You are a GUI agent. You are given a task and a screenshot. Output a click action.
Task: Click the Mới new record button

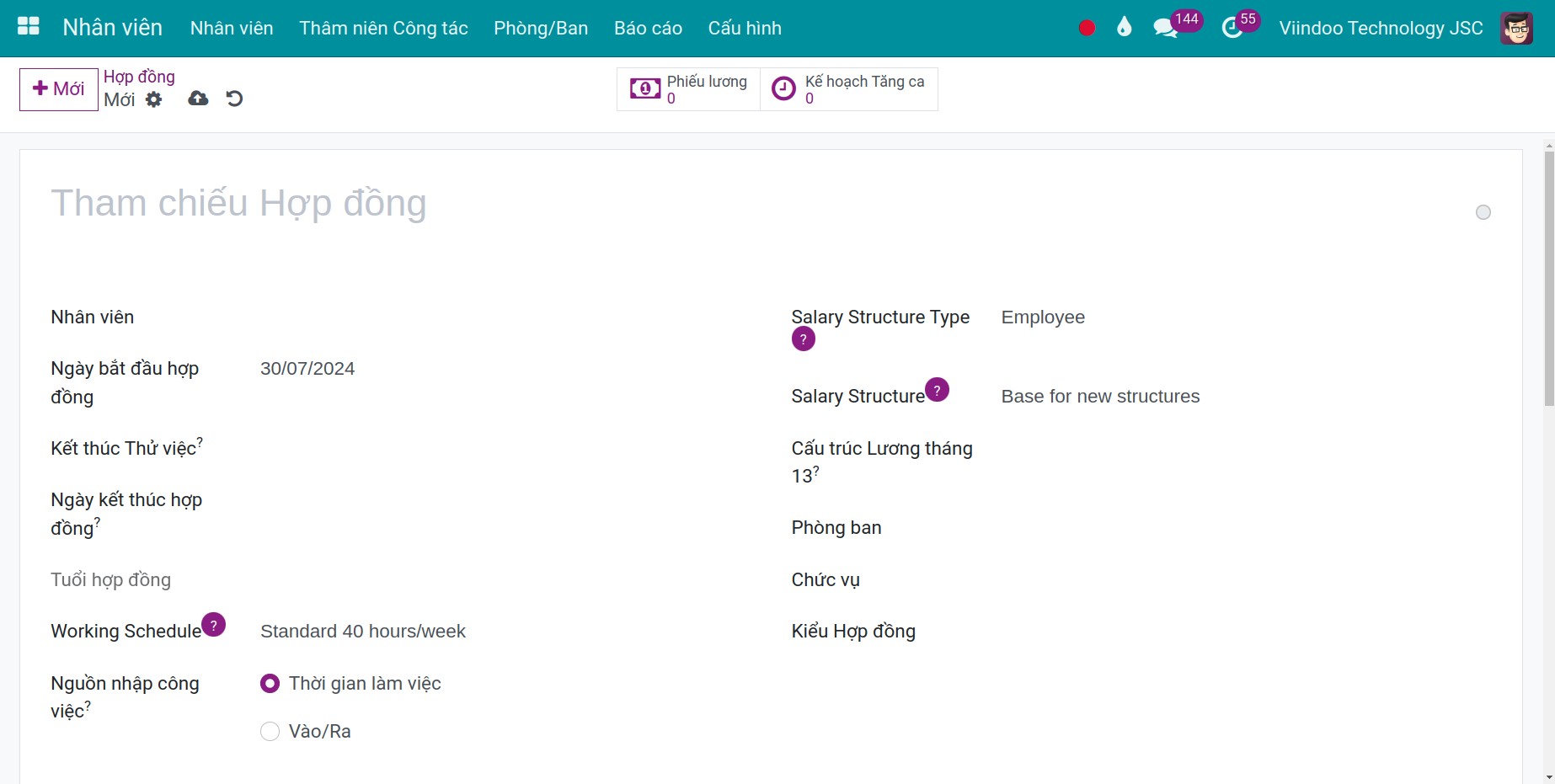[x=59, y=89]
